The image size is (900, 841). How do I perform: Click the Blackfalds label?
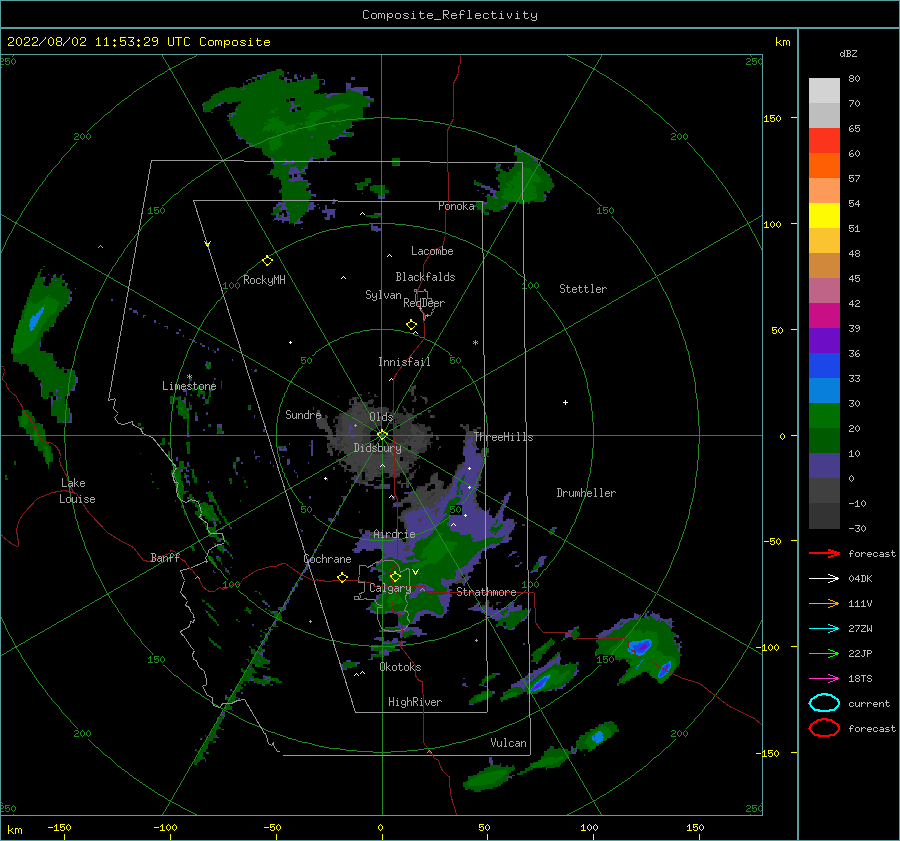click(x=425, y=277)
